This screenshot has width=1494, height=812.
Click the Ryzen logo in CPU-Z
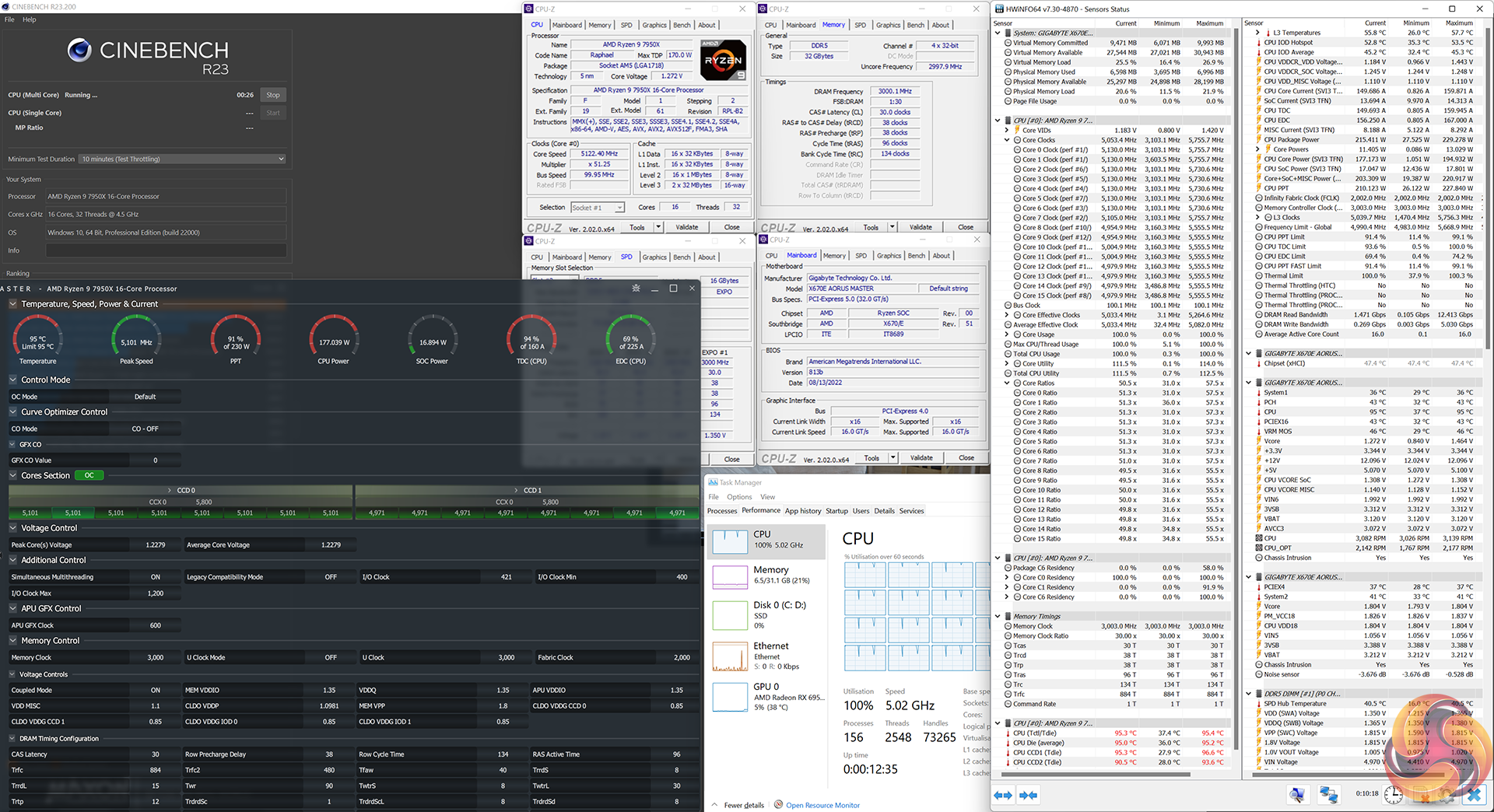(723, 60)
